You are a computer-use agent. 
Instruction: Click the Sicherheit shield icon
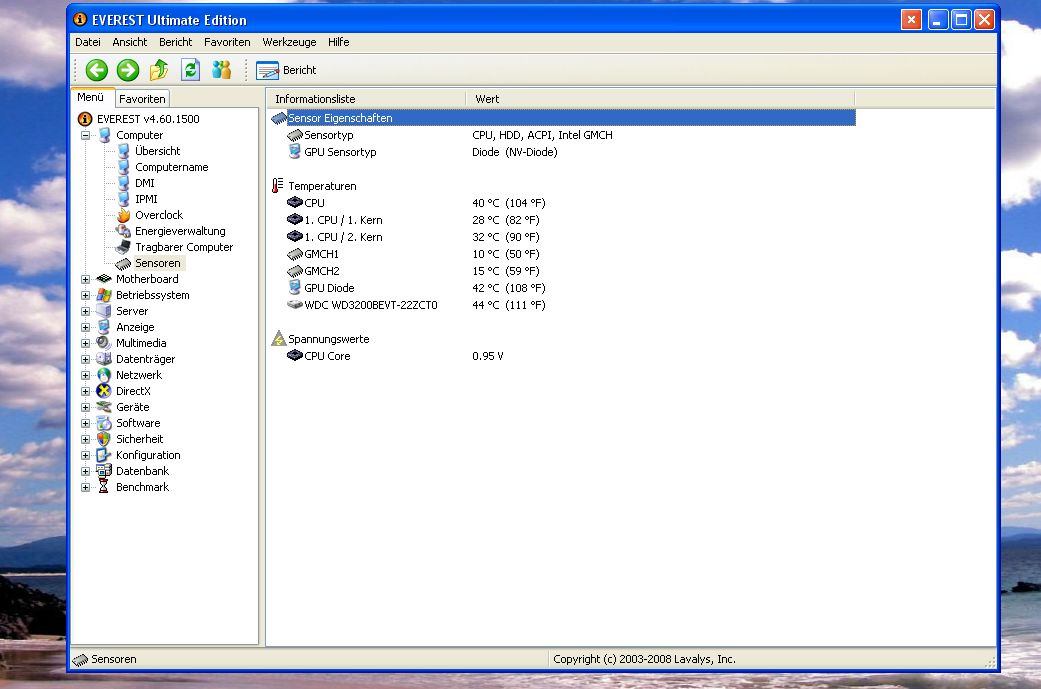click(104, 439)
